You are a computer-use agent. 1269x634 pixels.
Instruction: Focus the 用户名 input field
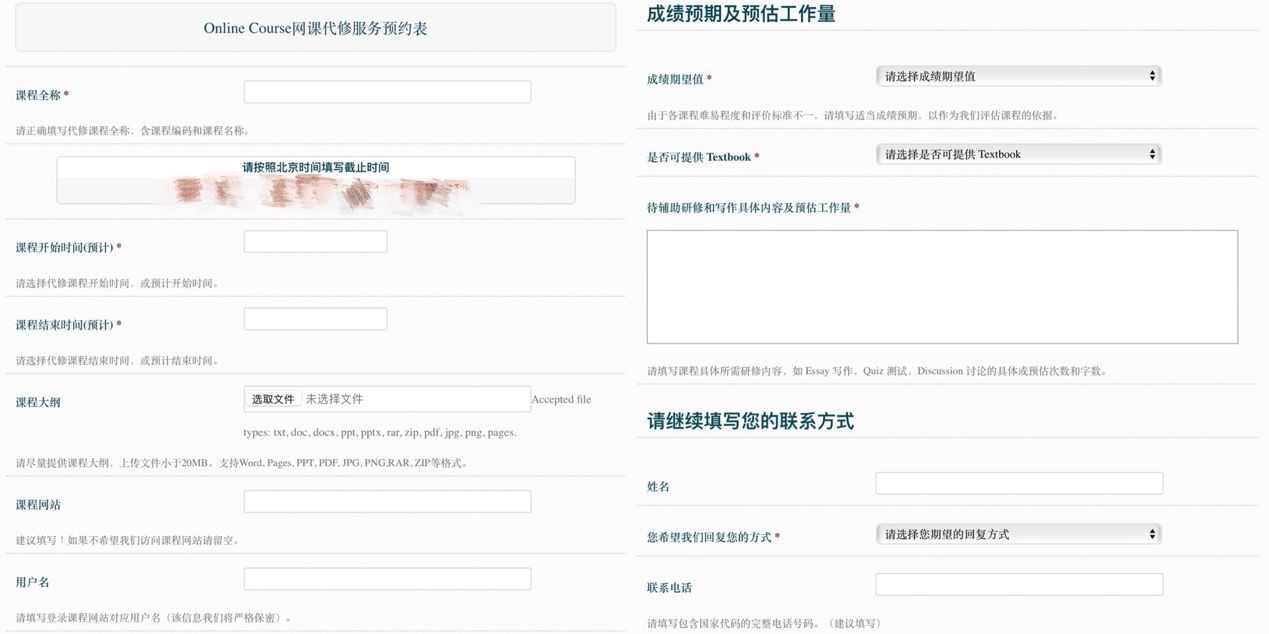[x=385, y=578]
